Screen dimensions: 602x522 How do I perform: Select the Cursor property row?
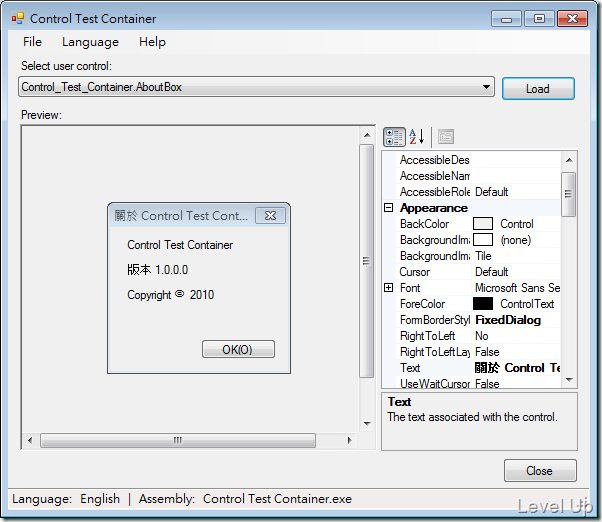(478, 272)
